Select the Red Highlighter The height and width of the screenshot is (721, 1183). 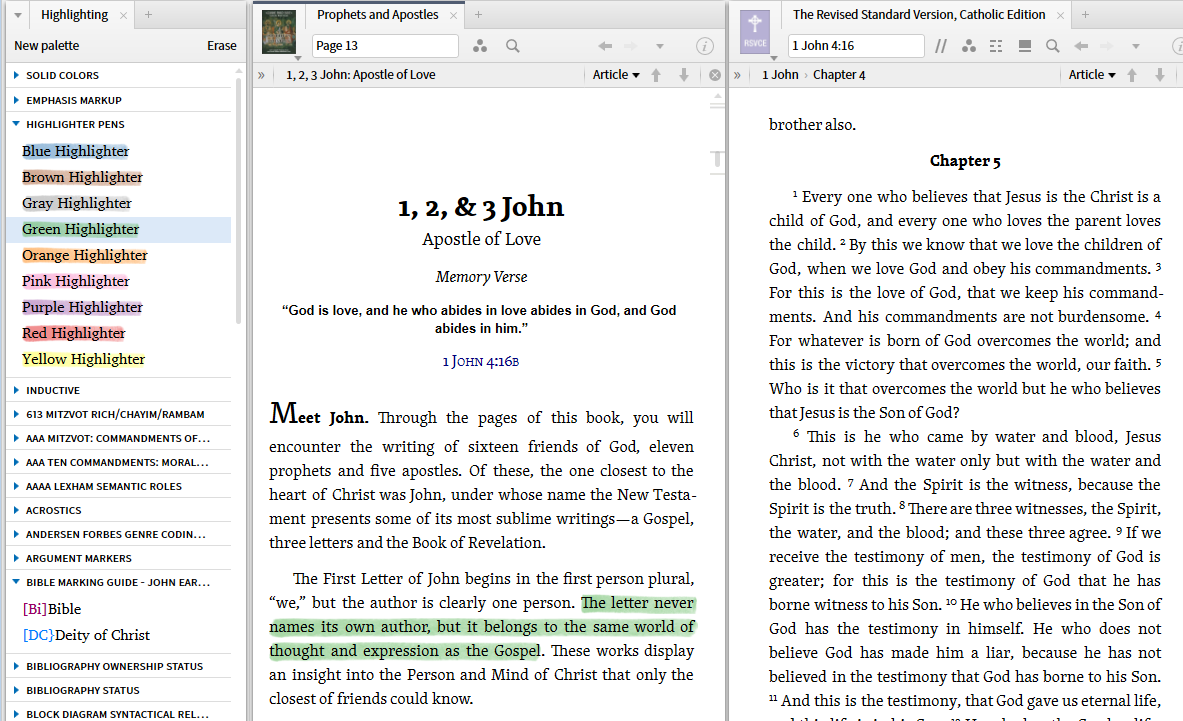[x=73, y=333]
